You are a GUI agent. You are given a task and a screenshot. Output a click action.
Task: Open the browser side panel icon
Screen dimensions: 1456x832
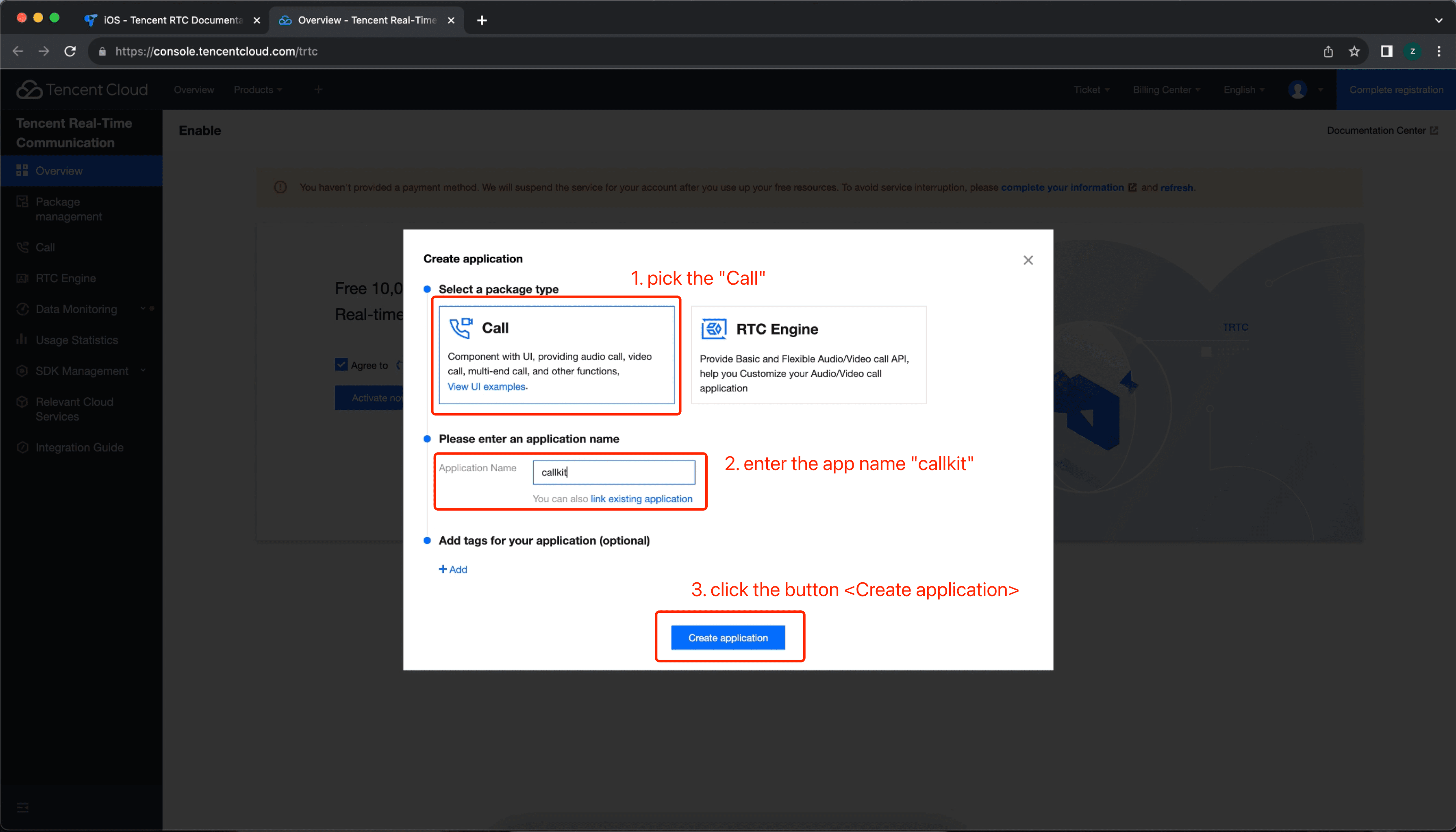click(x=1386, y=51)
